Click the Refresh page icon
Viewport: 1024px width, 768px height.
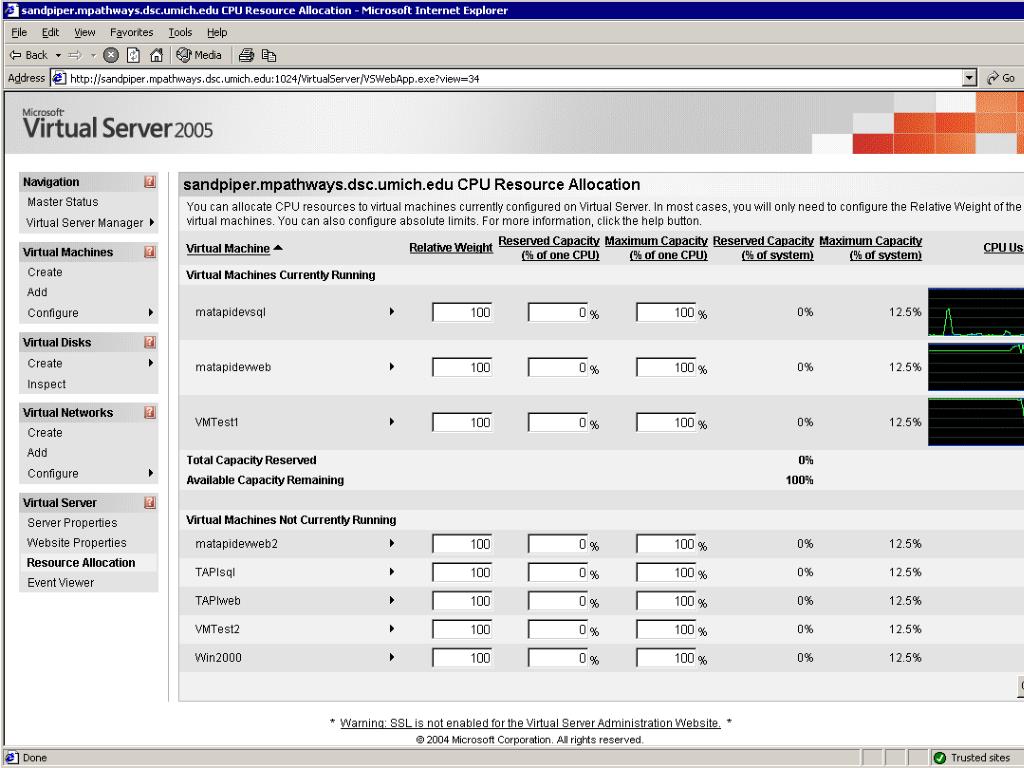click(x=133, y=56)
